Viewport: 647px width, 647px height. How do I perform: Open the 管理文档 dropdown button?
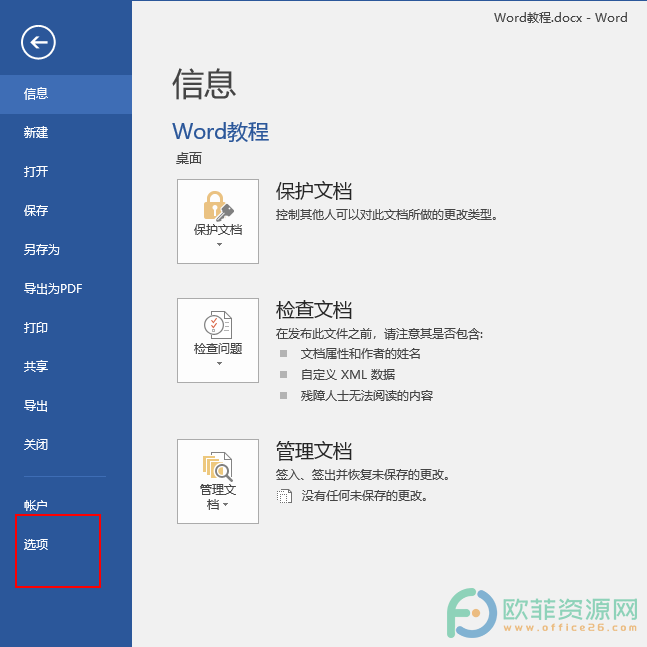(218, 481)
